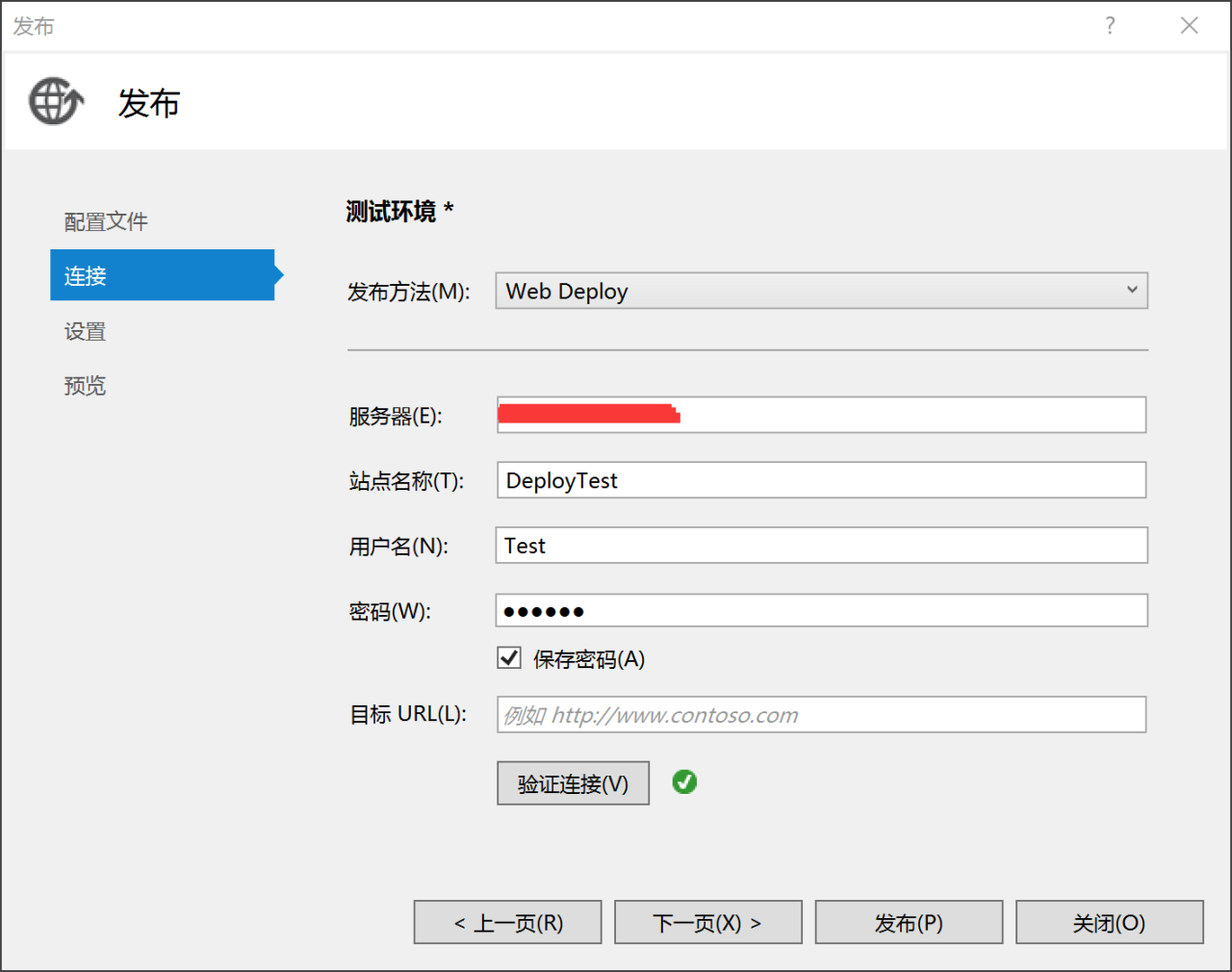This screenshot has width=1232, height=972.
Task: Go back with 上一页 button
Action: (507, 923)
